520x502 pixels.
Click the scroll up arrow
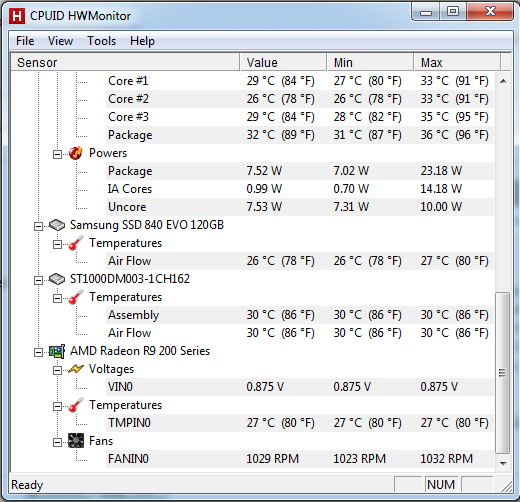503,81
